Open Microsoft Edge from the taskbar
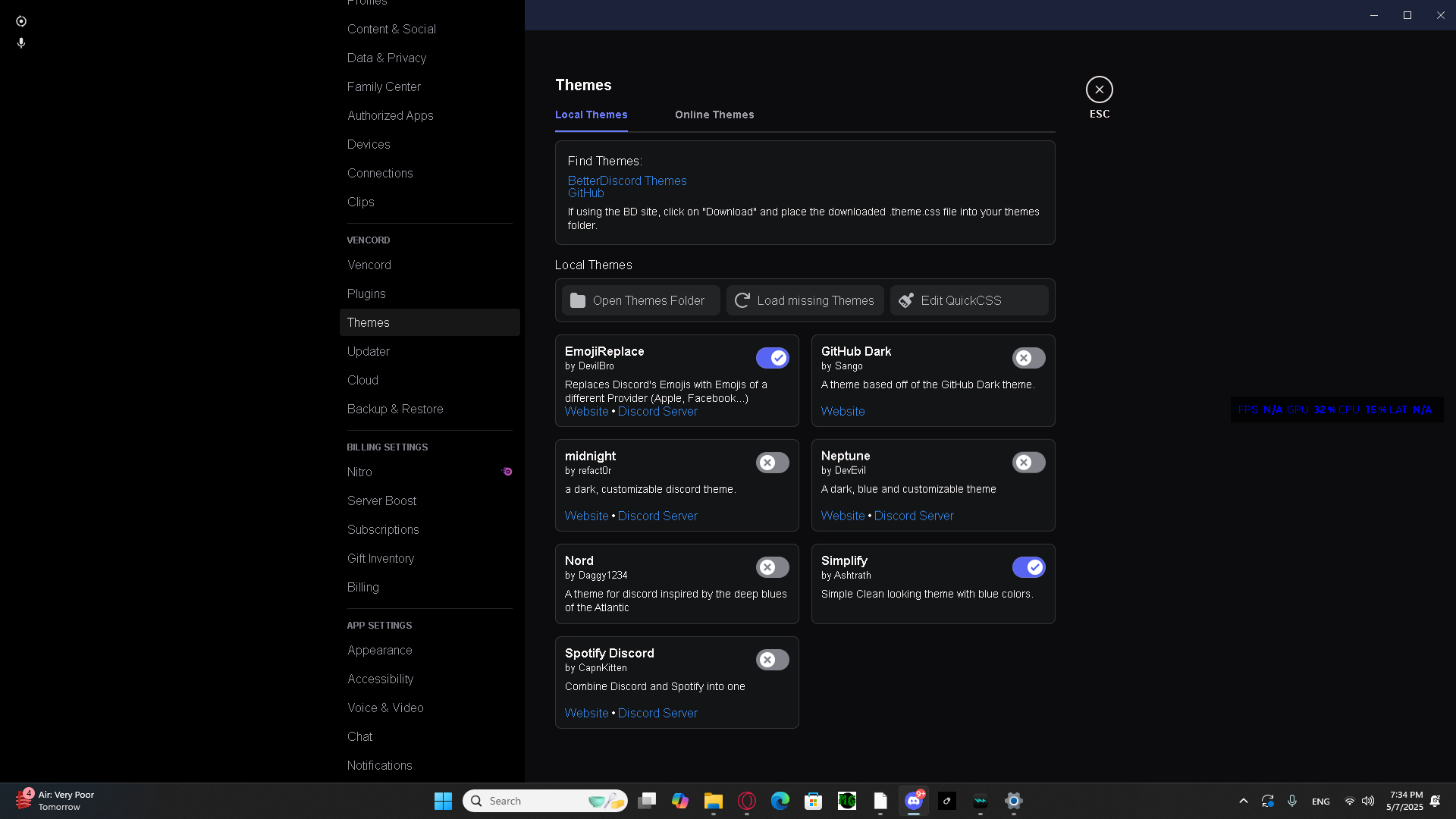1456x819 pixels. pyautogui.click(x=780, y=801)
